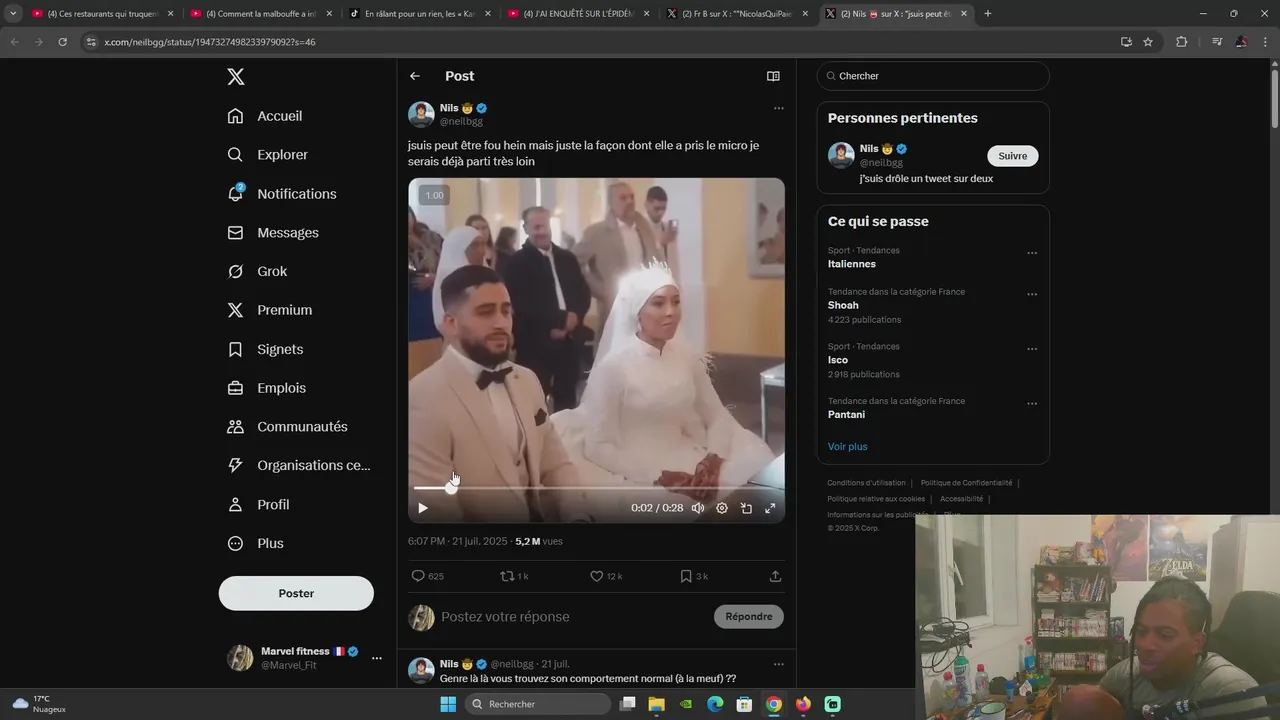Open Messages in sidebar
Screen dimensions: 1280x720
tap(273, 233)
